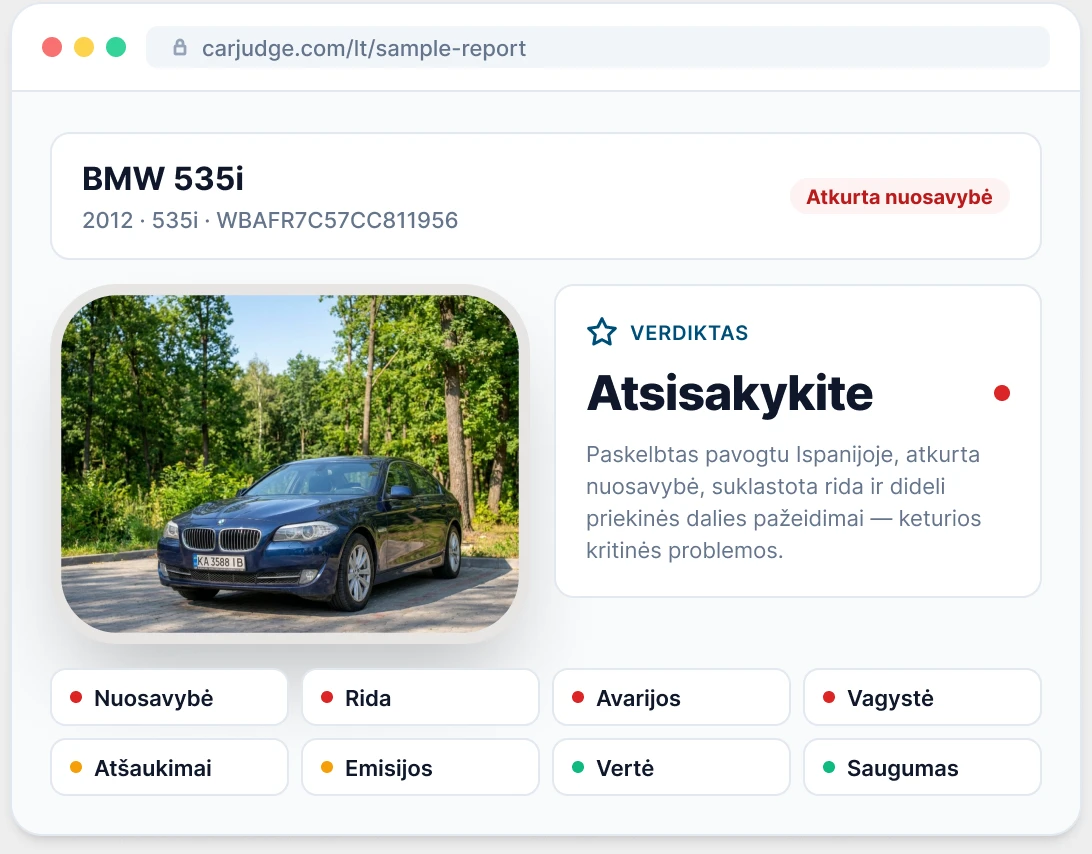Screen dimensions: 1092x854
Task: Click the padlock icon in address bar
Action: click(180, 47)
